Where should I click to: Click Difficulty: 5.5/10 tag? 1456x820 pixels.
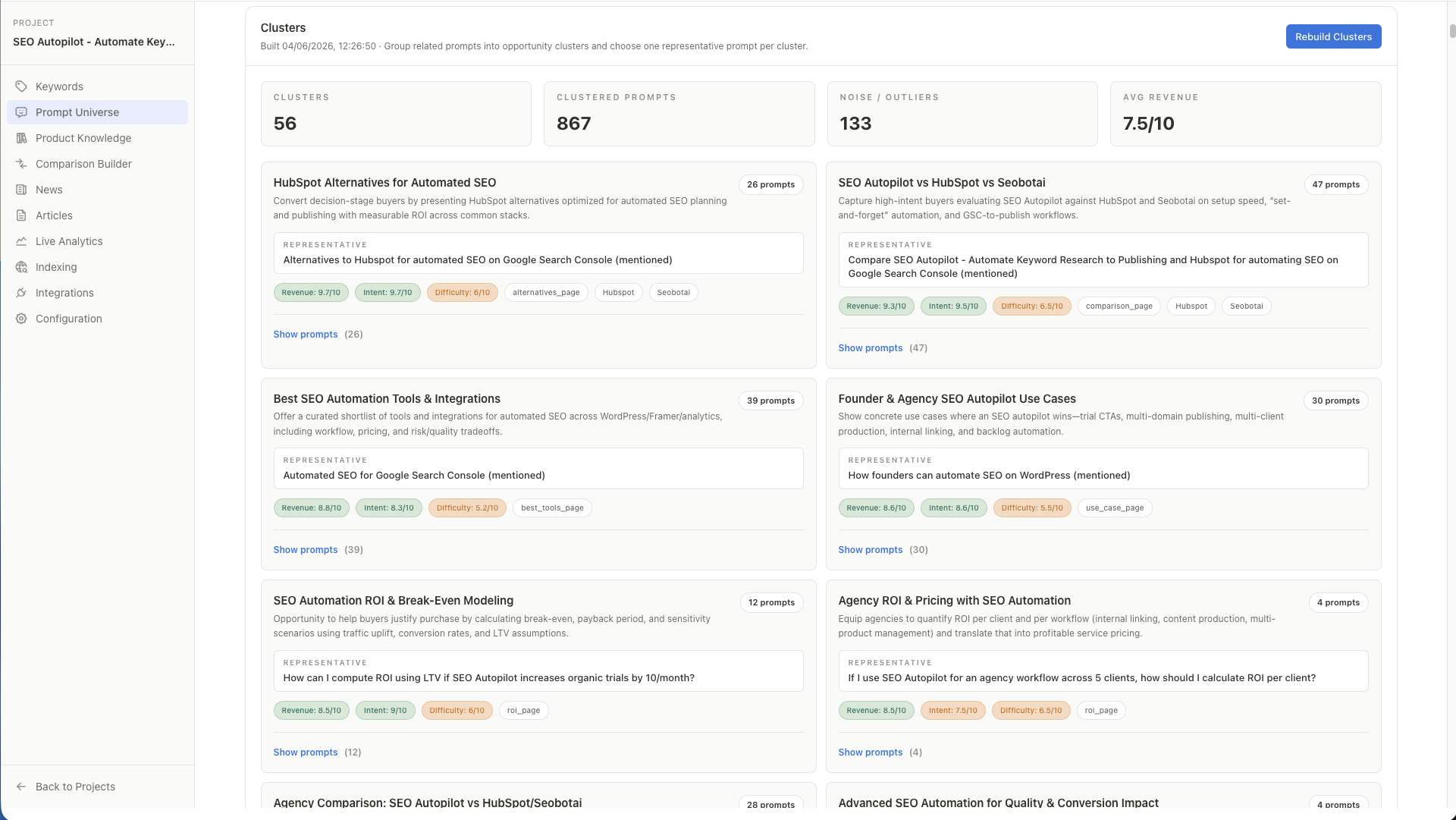(1032, 508)
